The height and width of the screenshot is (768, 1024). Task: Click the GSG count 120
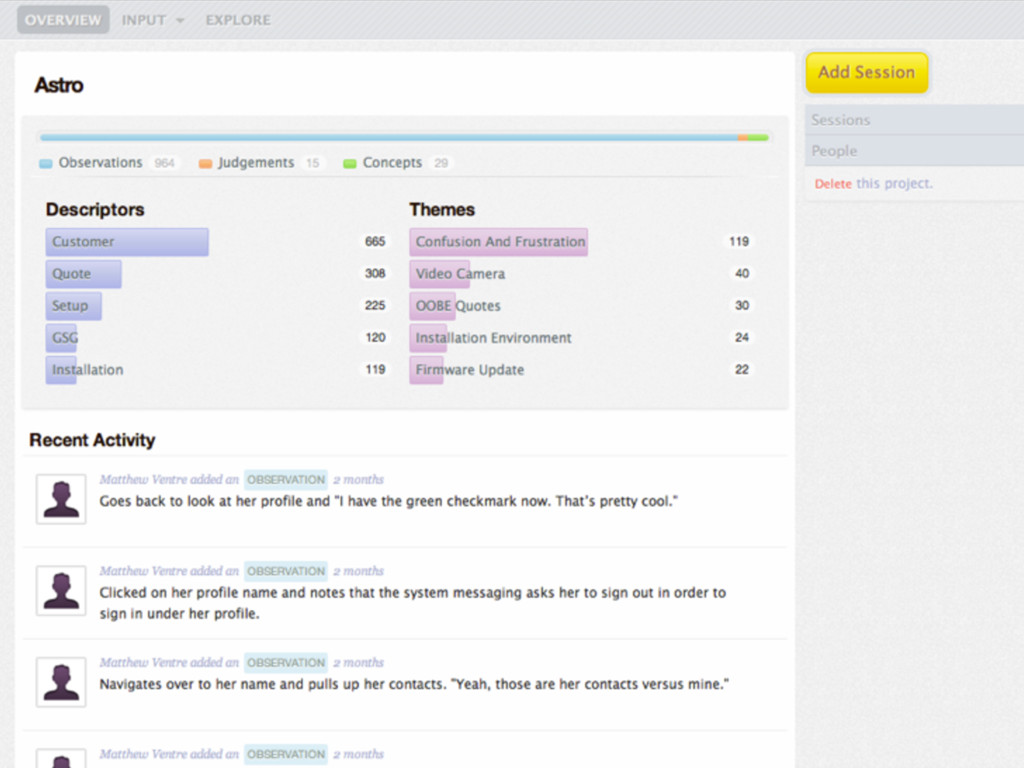coord(375,338)
